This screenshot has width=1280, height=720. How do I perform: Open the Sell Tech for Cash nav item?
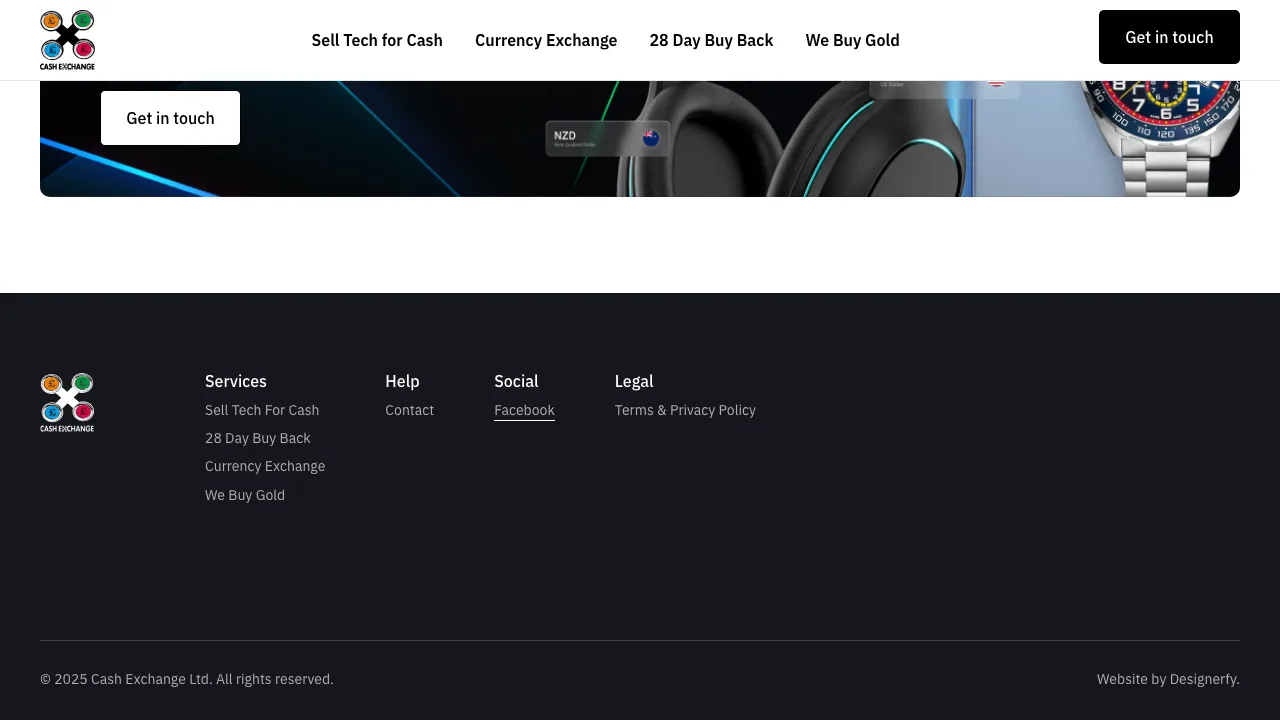pos(377,40)
